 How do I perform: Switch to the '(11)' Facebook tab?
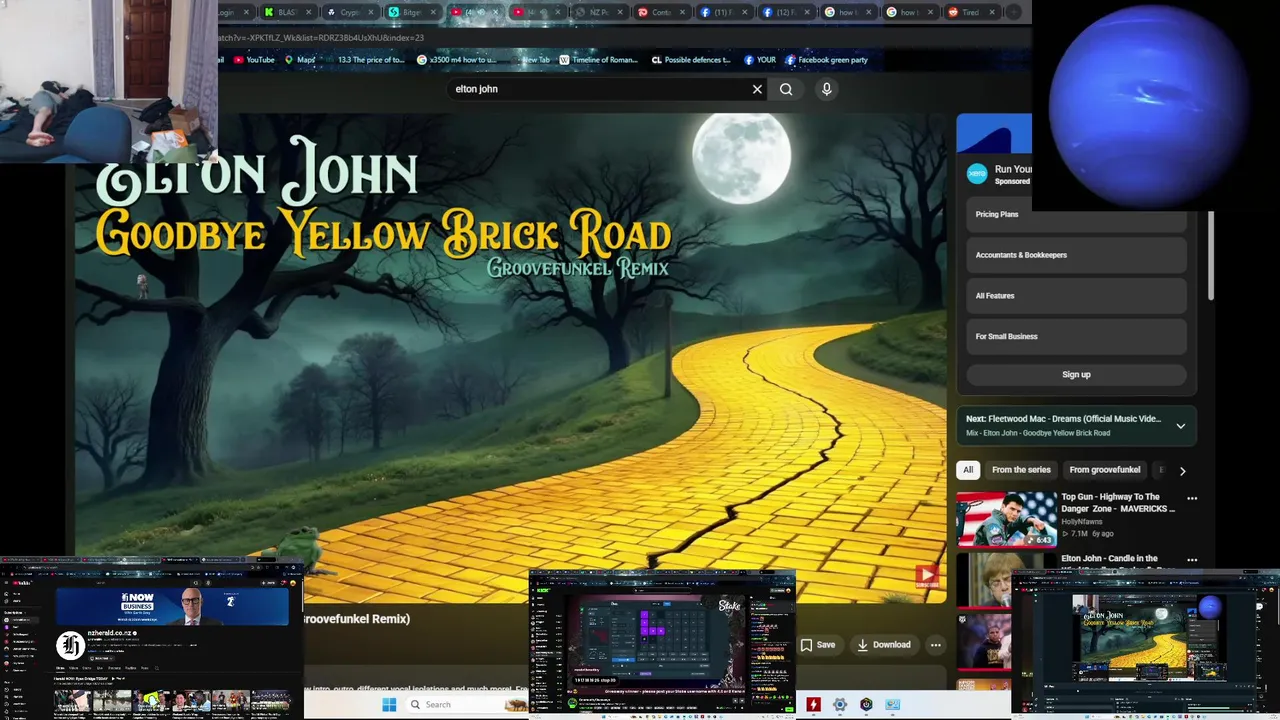723,12
